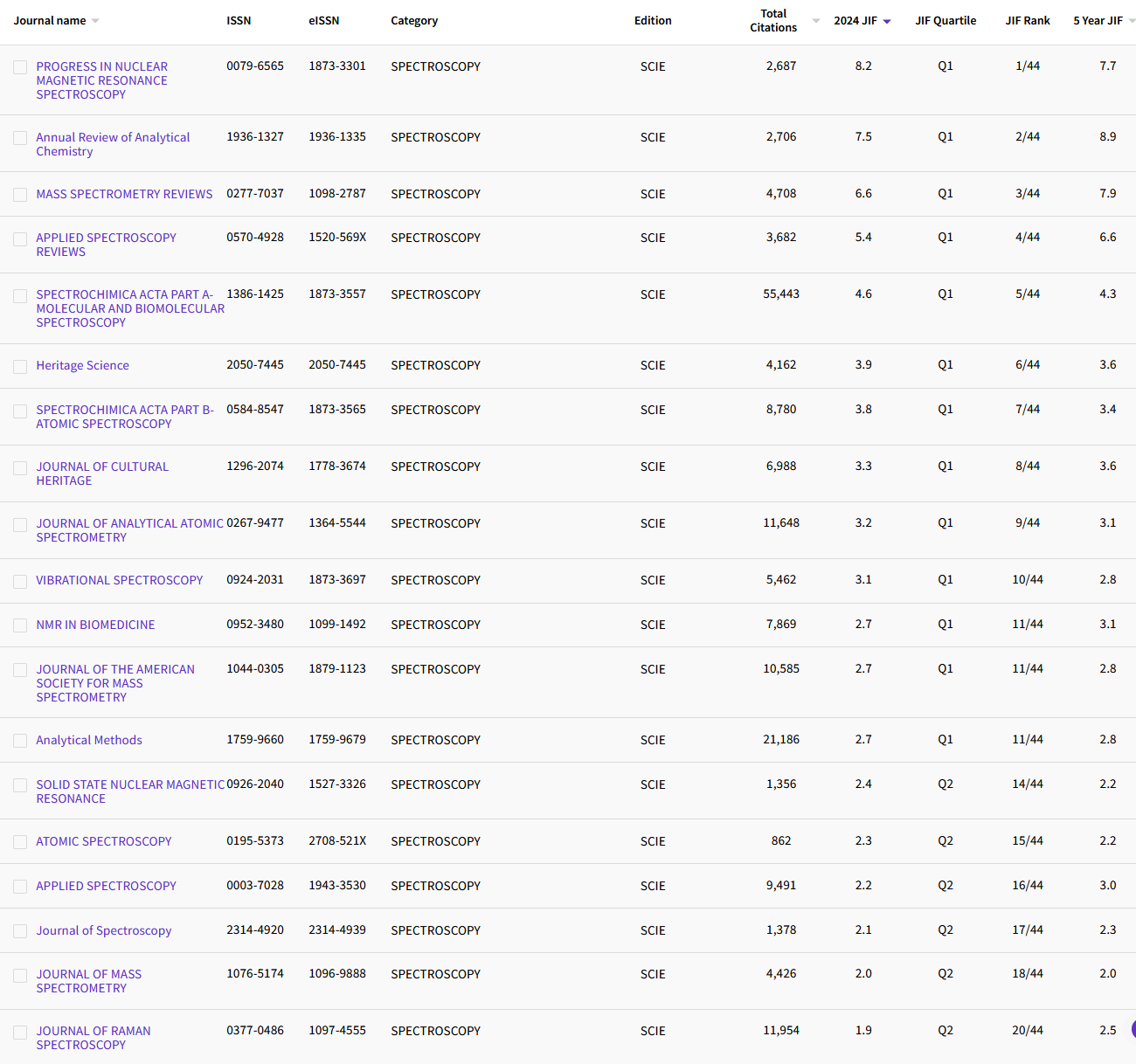Open the Journal of Spectroscopy link

point(103,930)
